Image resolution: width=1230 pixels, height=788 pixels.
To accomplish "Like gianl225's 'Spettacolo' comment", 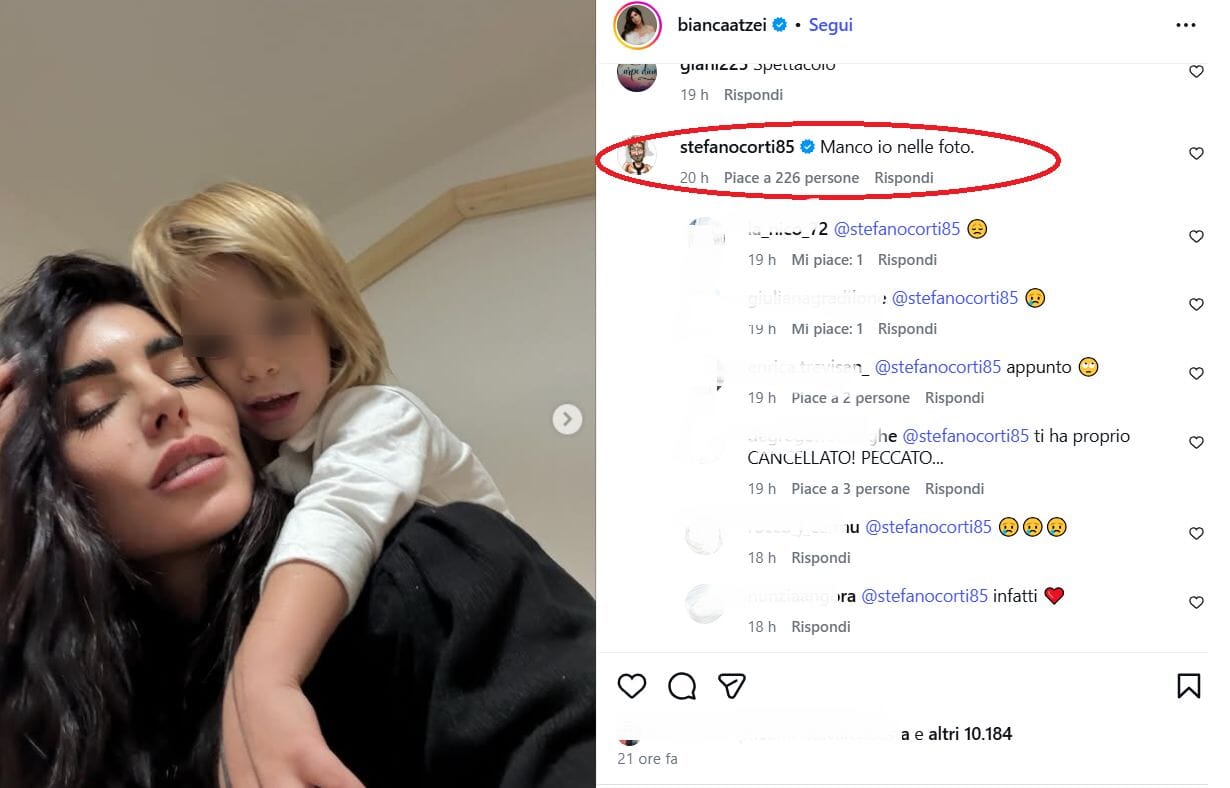I will [1196, 70].
